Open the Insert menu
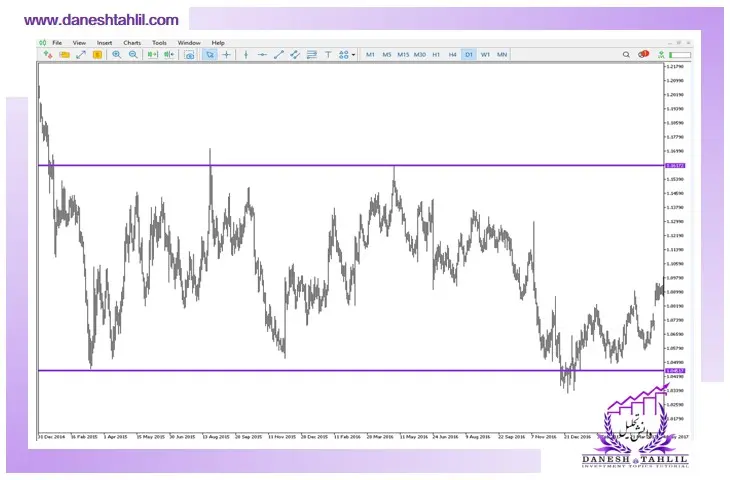The width and height of the screenshot is (730, 480). tap(104, 43)
